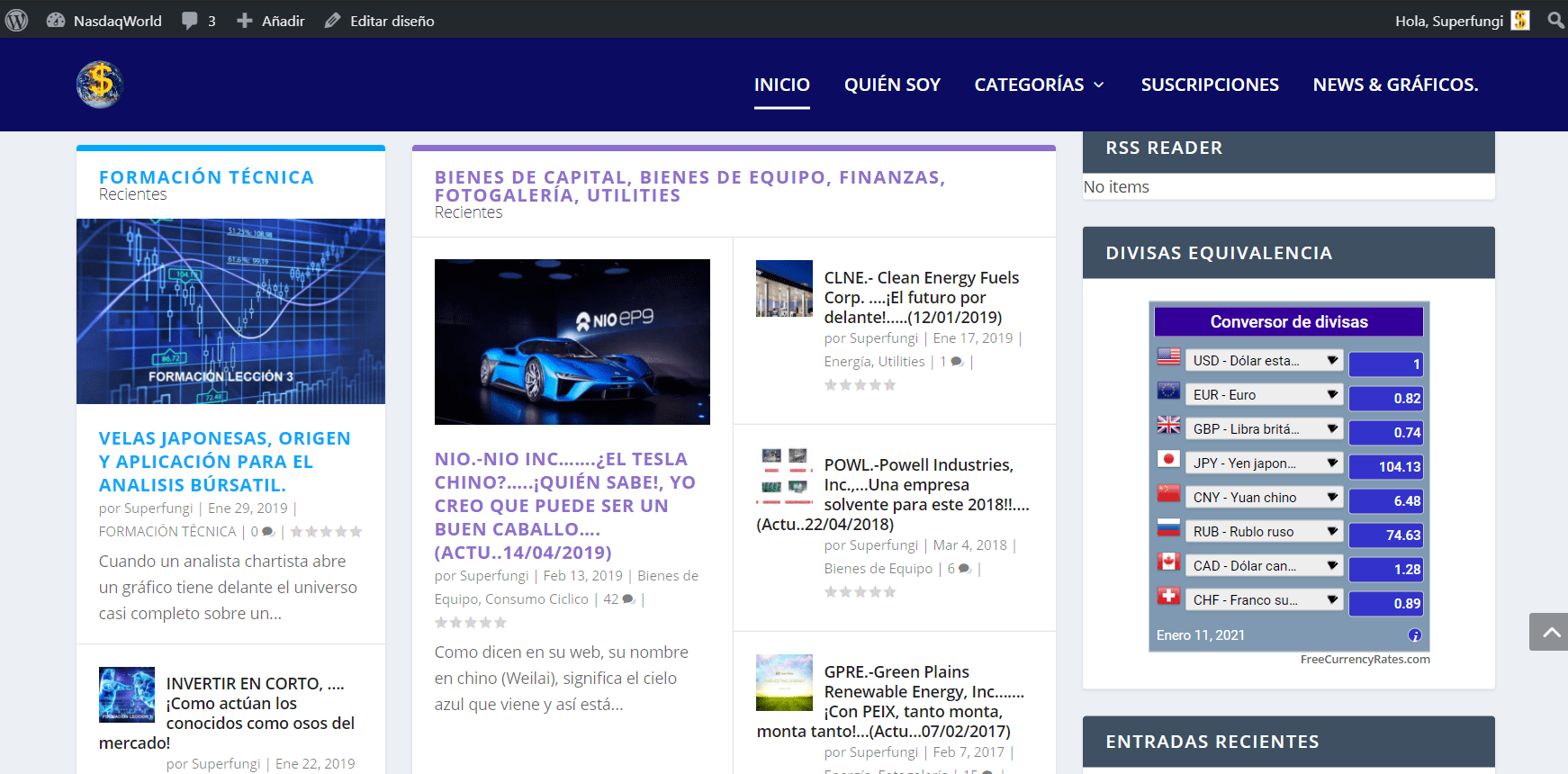The image size is (1568, 774).
Task: Open CNY - Yuan chino dropdown
Action: click(x=1265, y=497)
